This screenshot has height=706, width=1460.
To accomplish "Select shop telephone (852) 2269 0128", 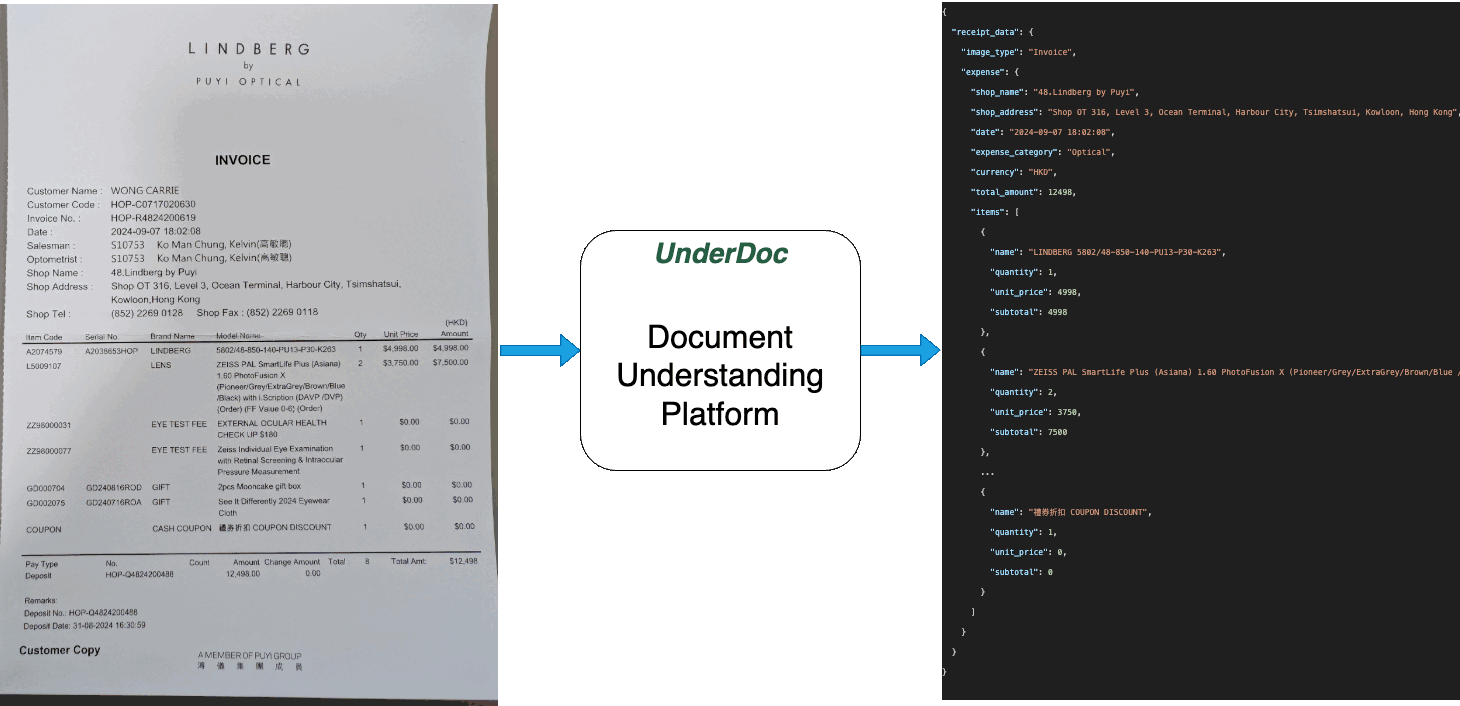I will point(147,313).
